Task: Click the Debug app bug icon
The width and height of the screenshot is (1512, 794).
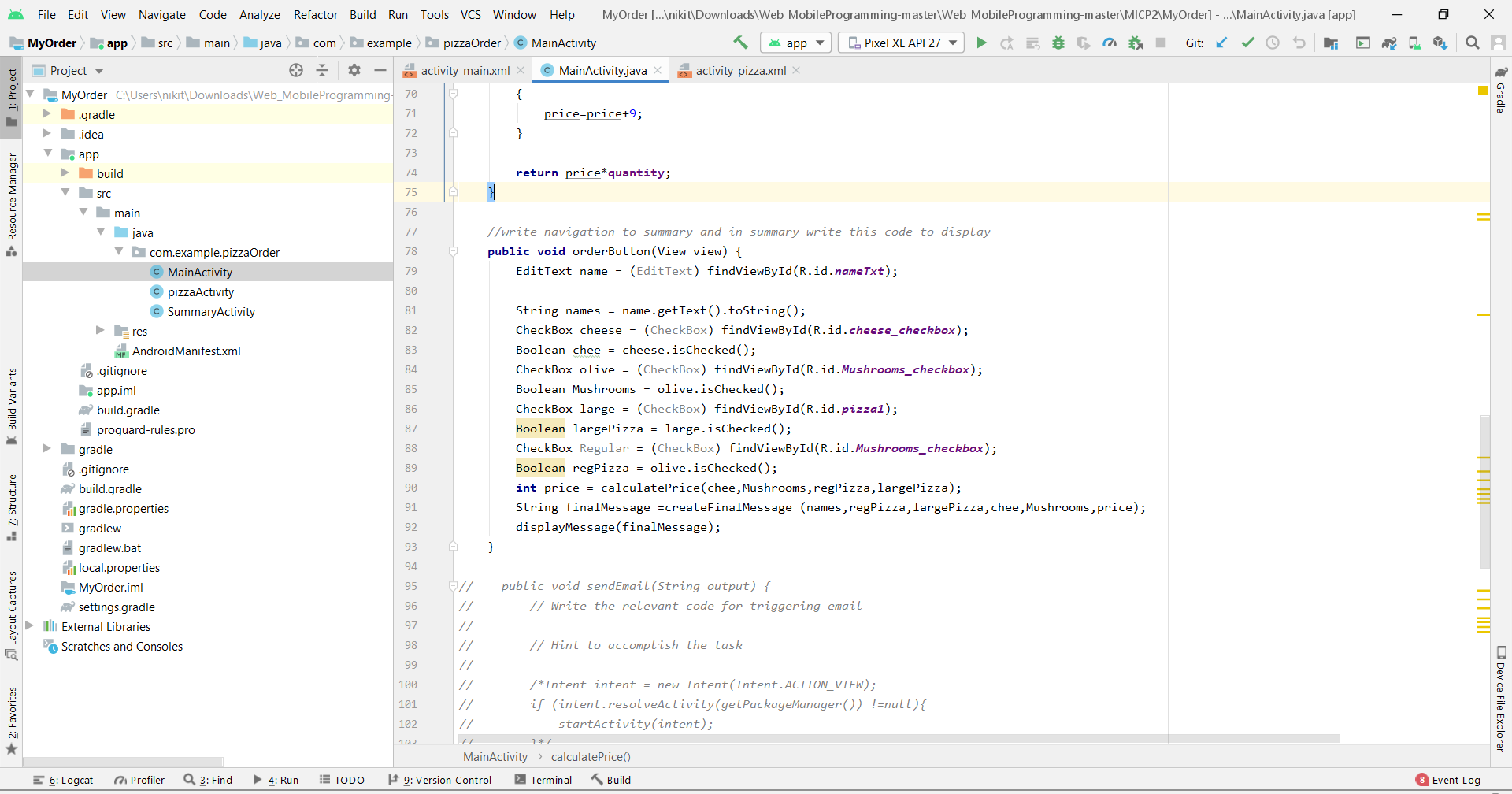Action: [x=1058, y=43]
